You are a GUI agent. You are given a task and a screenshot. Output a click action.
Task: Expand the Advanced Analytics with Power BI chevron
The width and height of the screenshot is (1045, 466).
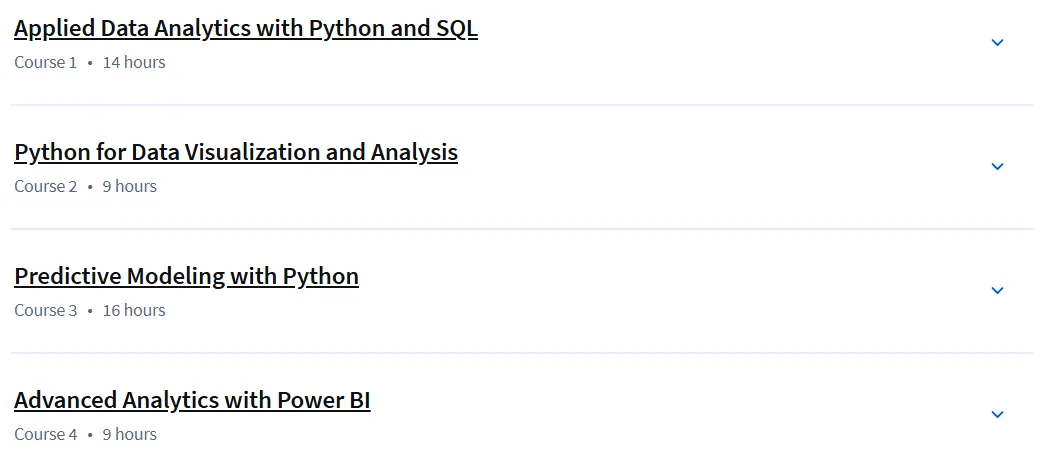point(997,415)
